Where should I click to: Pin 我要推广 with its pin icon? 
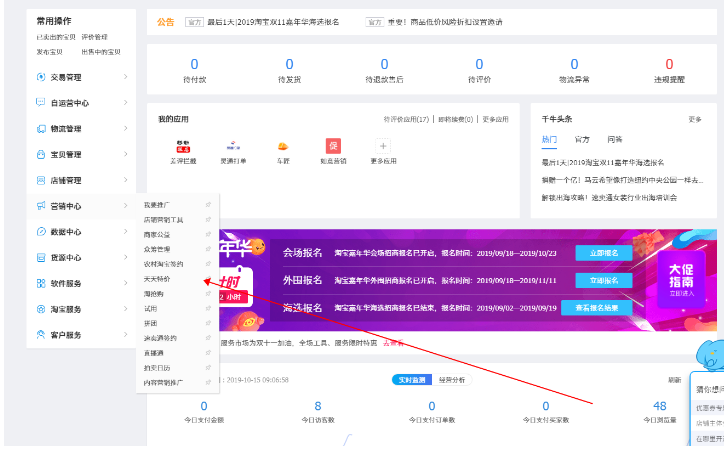click(x=208, y=205)
